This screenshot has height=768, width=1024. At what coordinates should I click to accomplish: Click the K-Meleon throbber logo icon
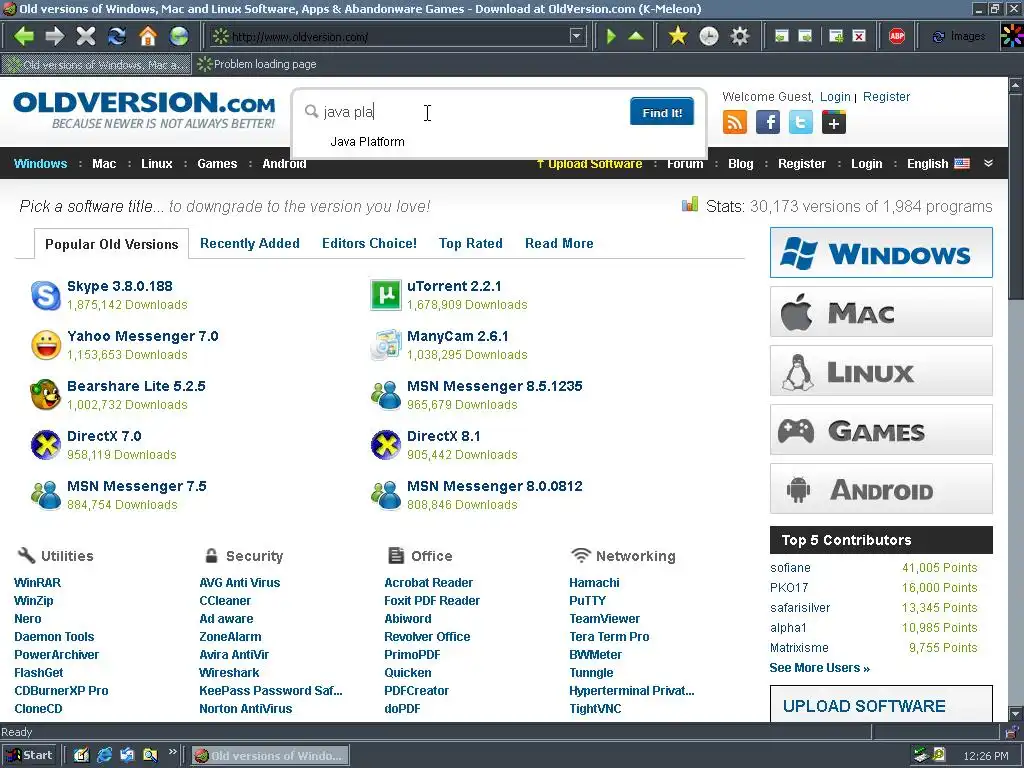[1012, 36]
